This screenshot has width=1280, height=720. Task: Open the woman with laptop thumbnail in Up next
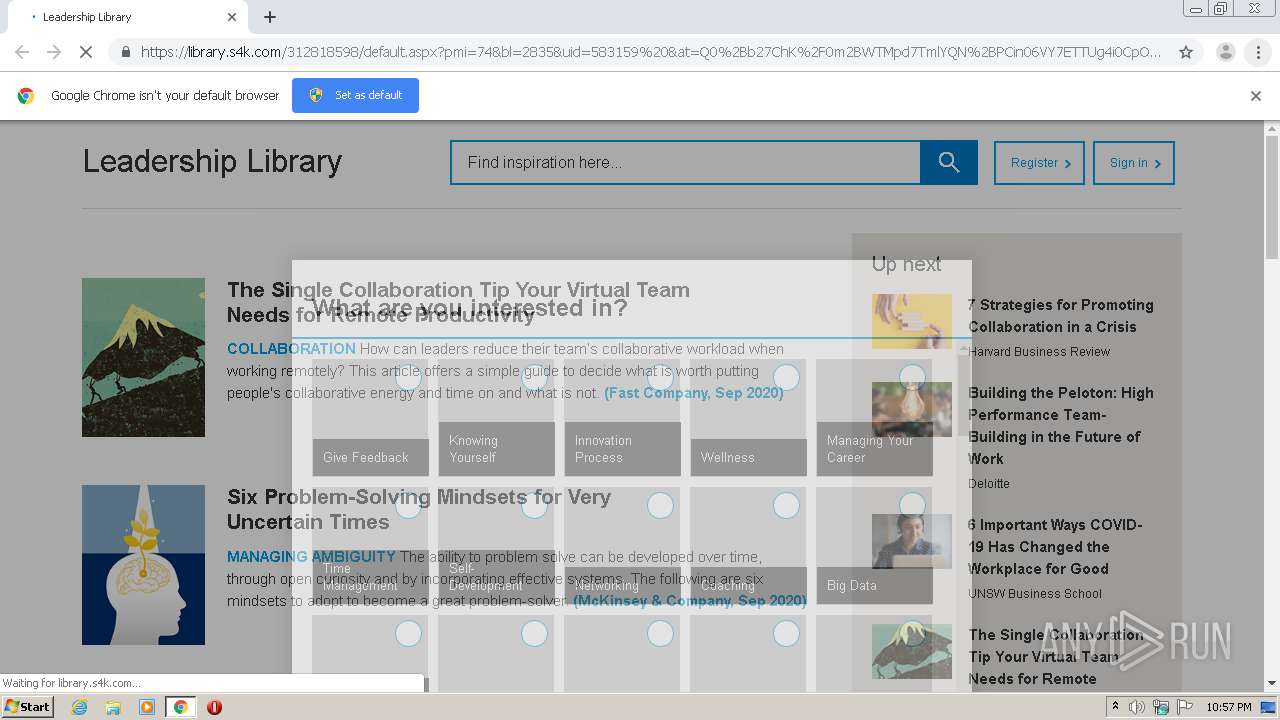point(912,541)
